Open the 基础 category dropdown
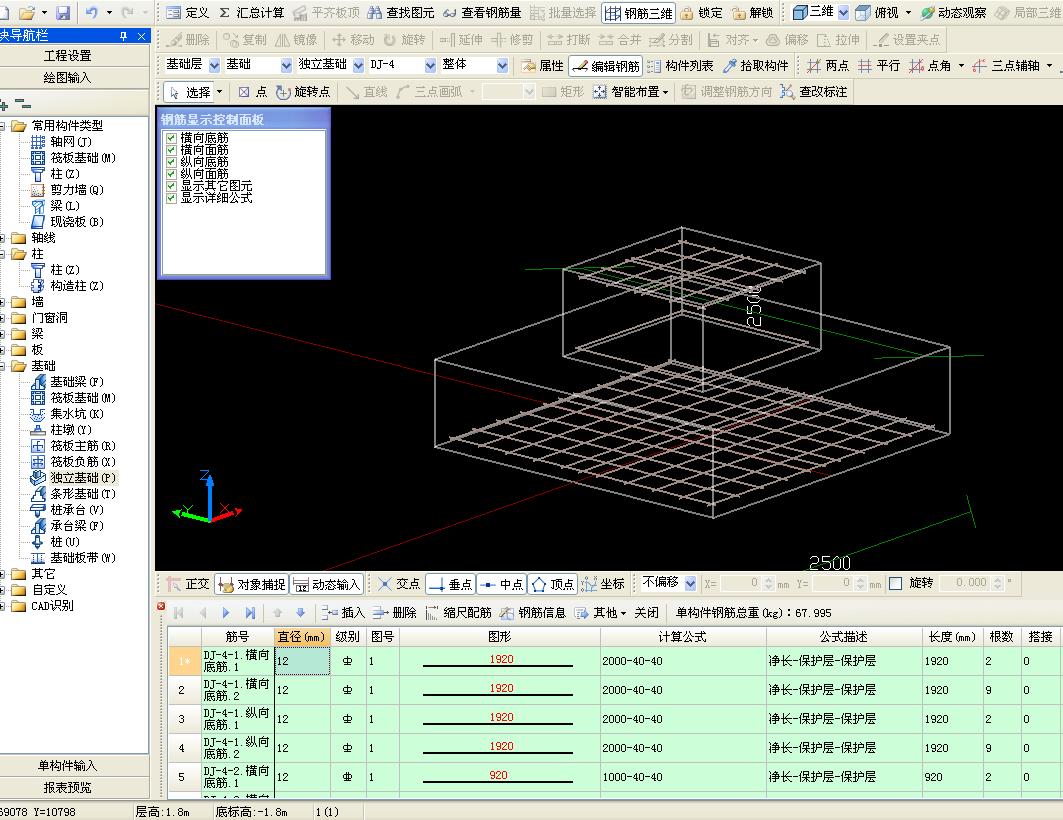 coord(285,66)
